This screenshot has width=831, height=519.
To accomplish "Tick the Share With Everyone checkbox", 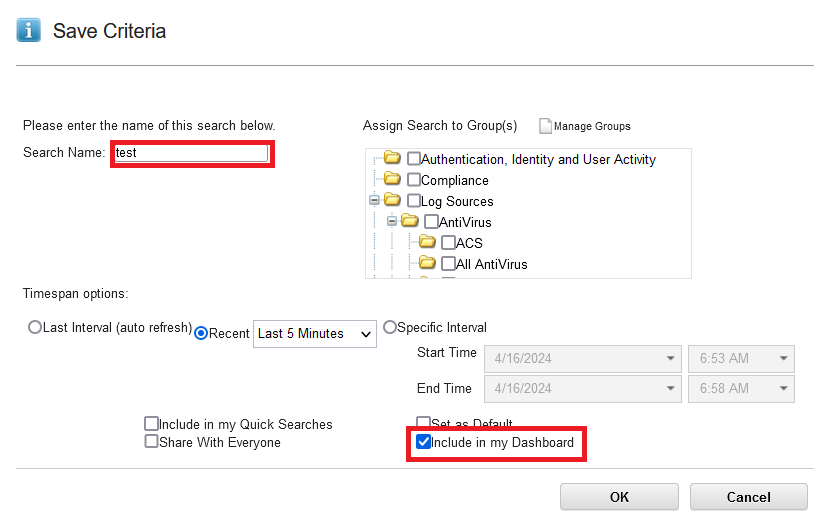I will (152, 441).
